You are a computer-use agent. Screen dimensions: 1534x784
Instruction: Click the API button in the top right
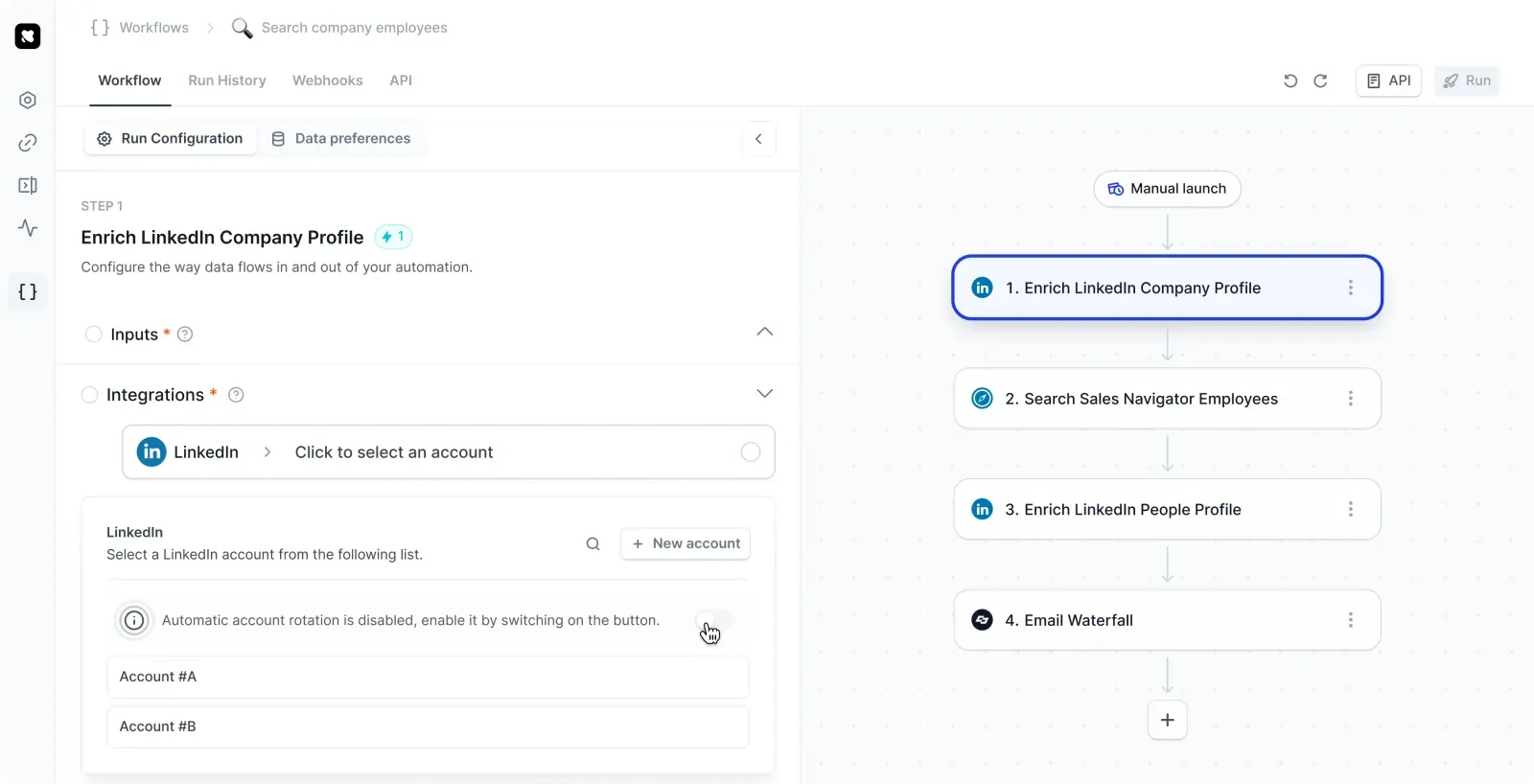[1388, 81]
